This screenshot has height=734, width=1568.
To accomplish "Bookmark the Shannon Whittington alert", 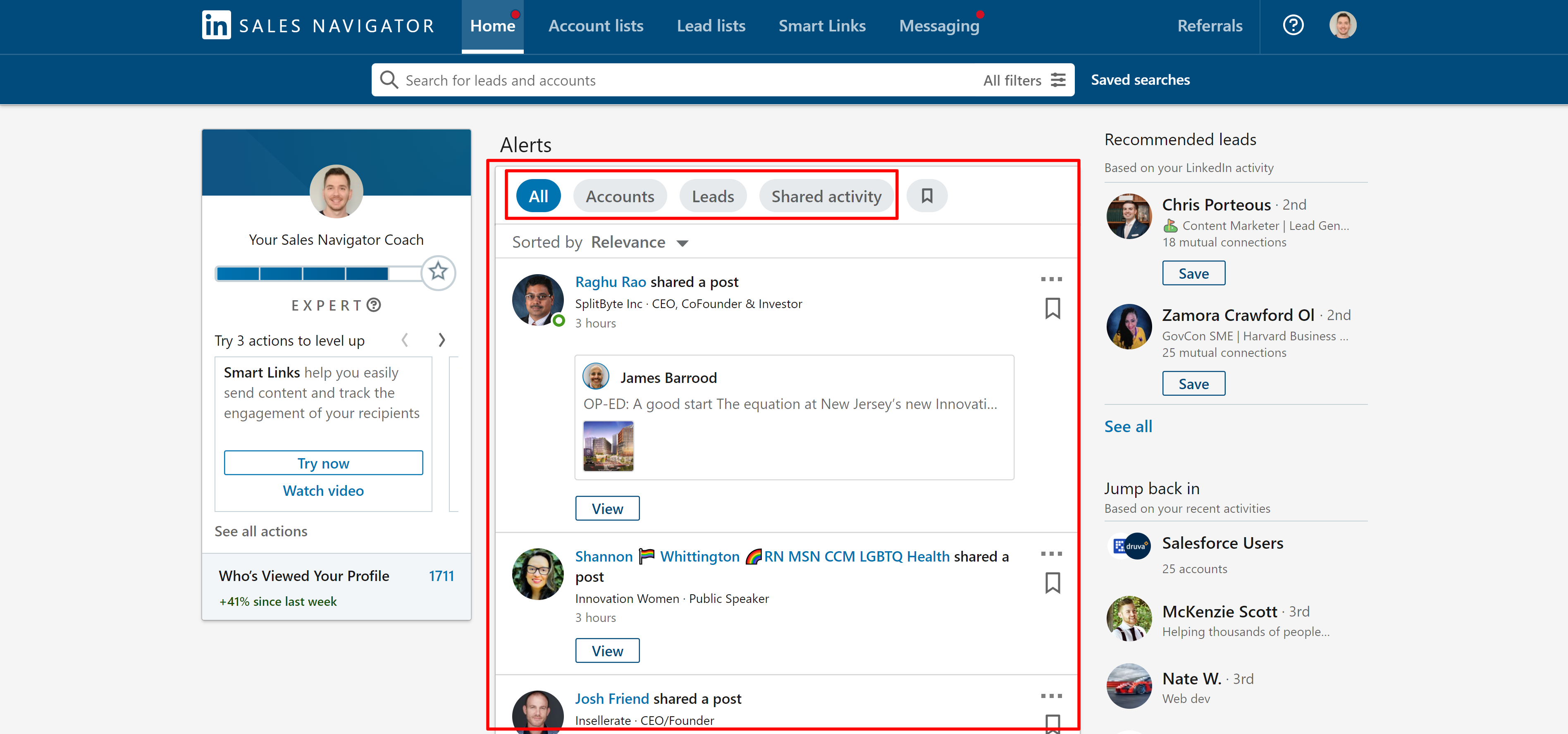I will 1052,583.
